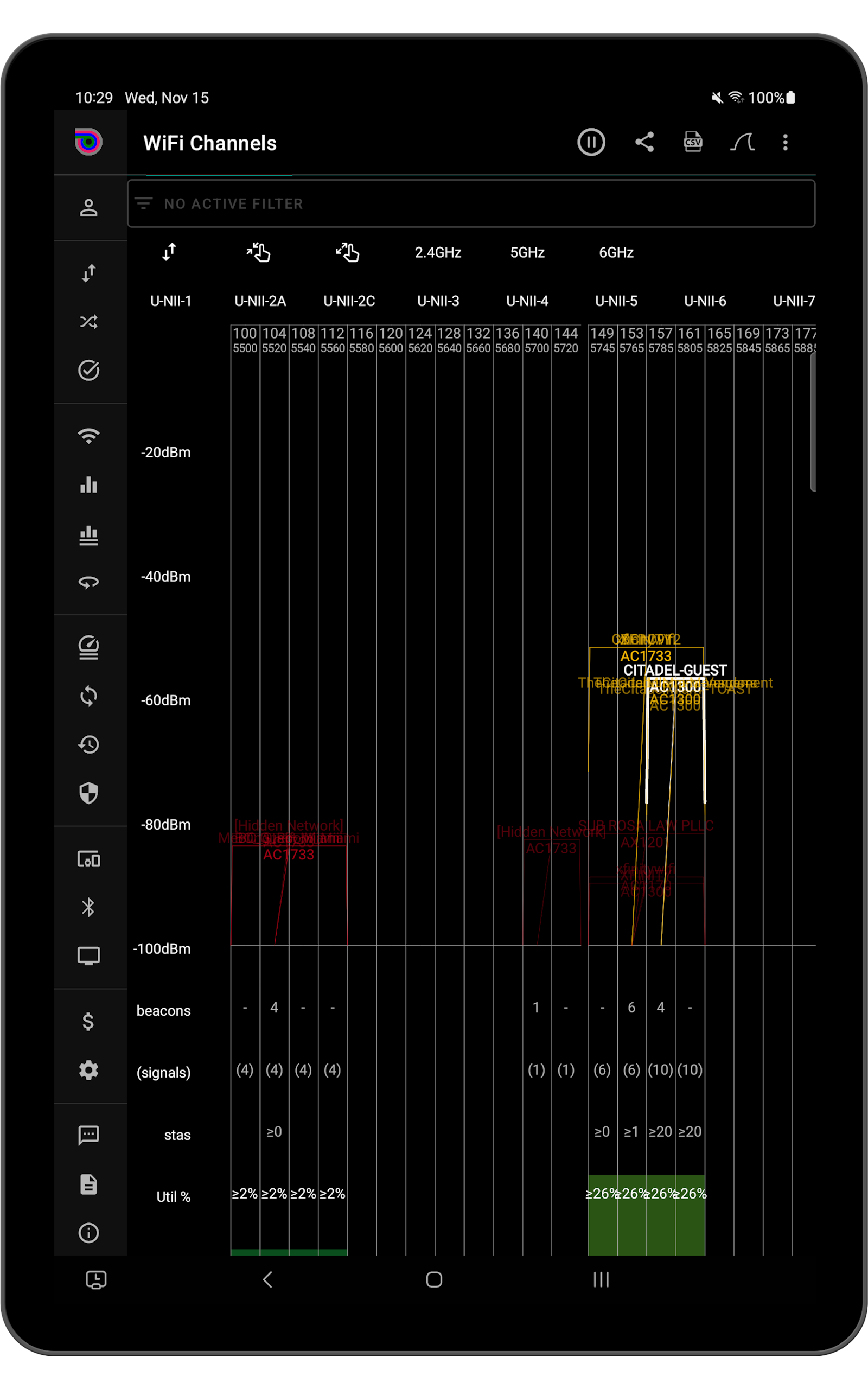
Task: Export channel data as CSV
Action: [693, 142]
